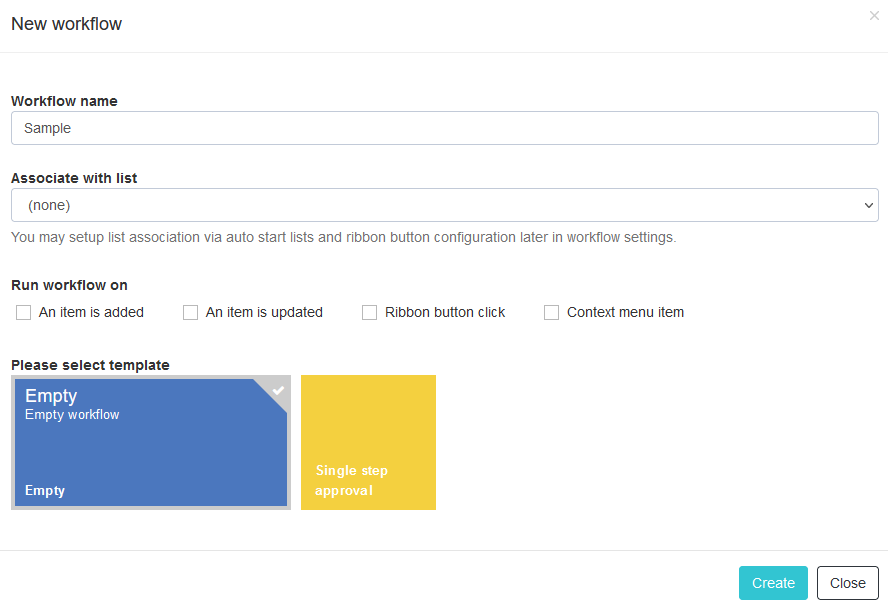
Task: Expand the list dropdown using the chevron arrow
Action: (x=868, y=205)
